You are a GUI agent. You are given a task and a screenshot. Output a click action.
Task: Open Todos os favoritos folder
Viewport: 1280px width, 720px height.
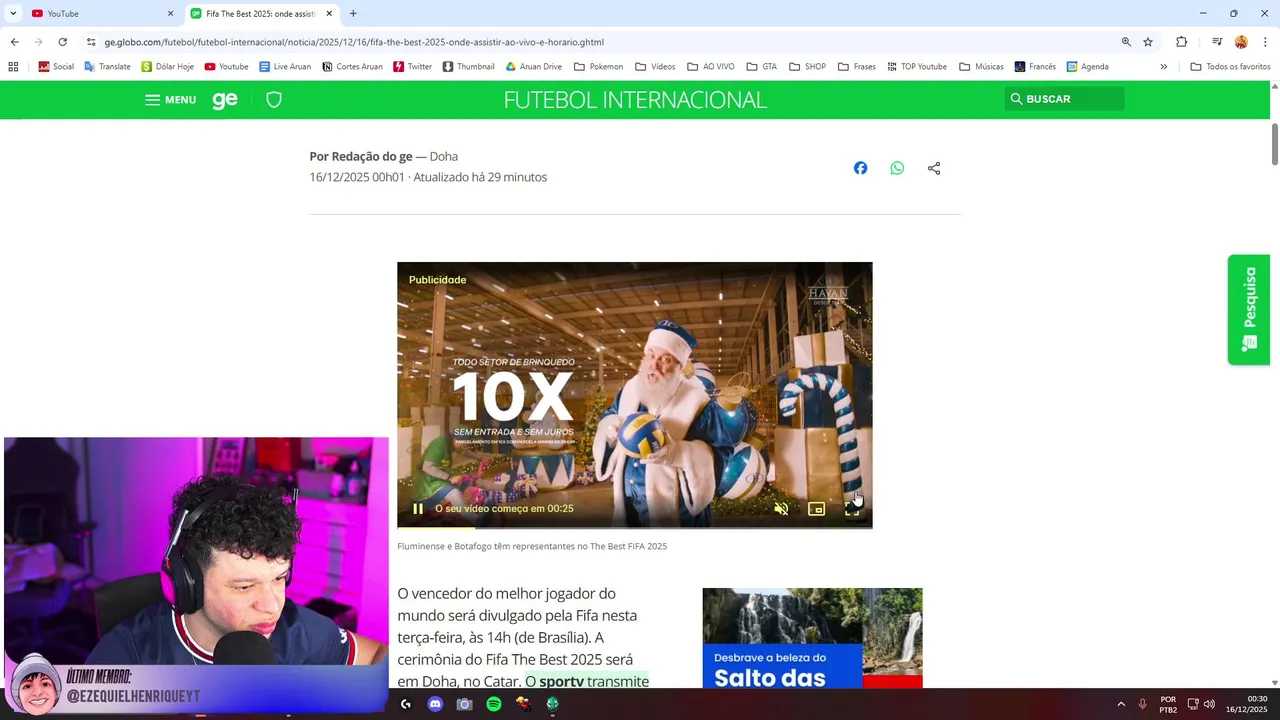pyautogui.click(x=1230, y=67)
